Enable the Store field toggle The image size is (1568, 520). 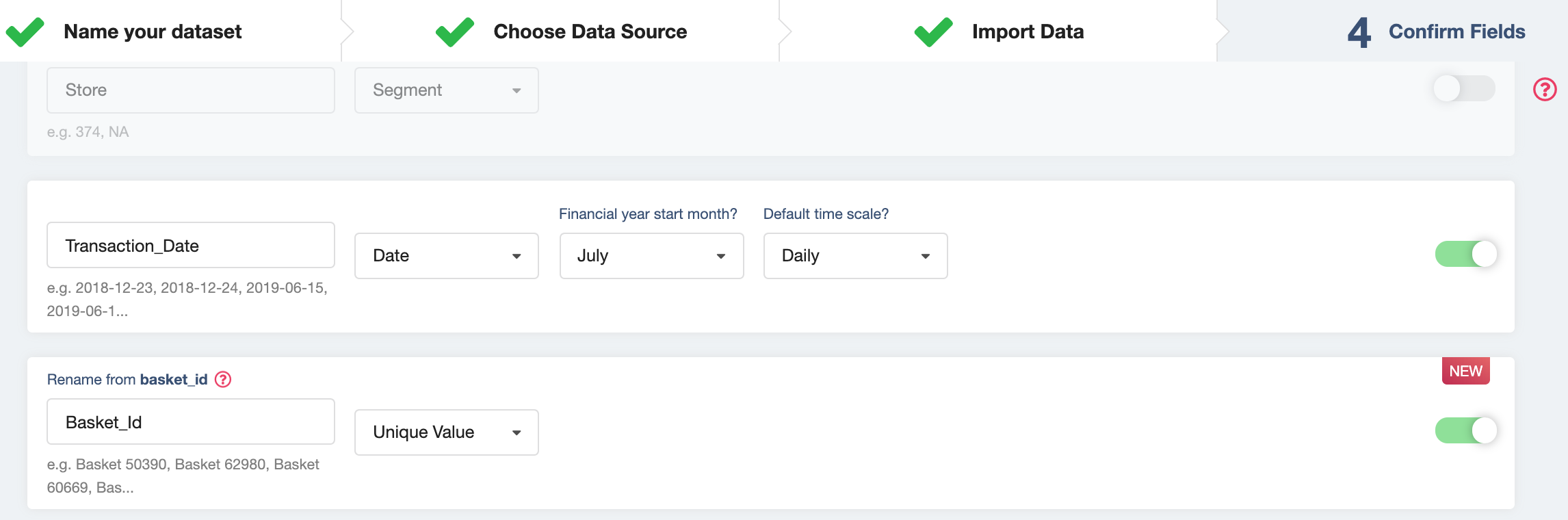tap(1464, 89)
